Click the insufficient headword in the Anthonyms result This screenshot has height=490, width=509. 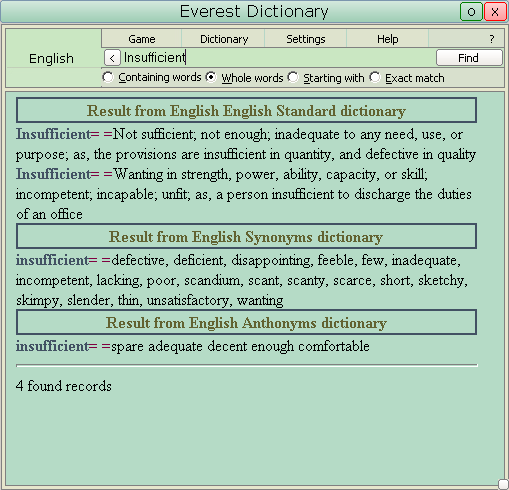tap(52, 346)
